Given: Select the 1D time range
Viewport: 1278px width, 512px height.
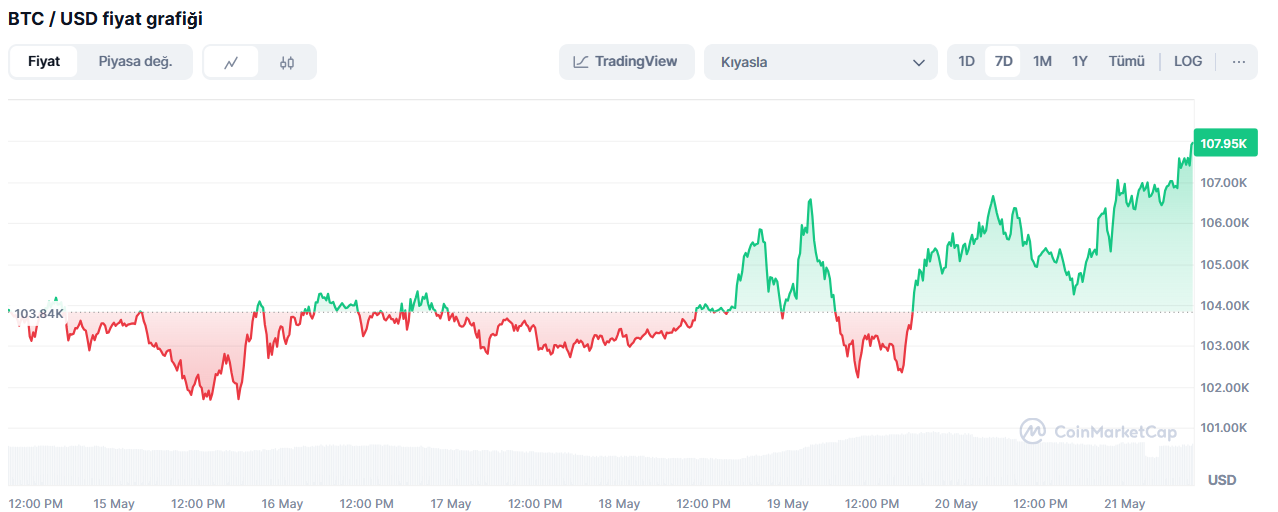Looking at the screenshot, I should [967, 62].
